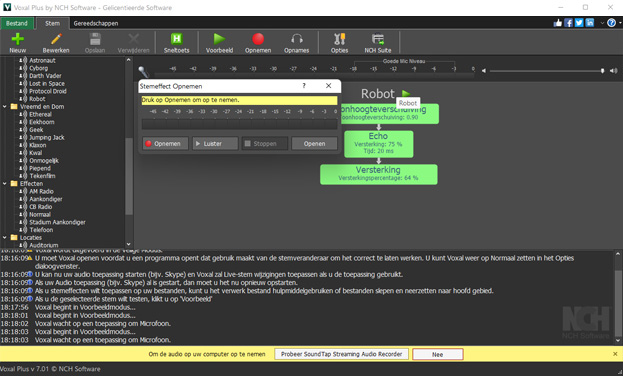Close the Stemeffect Opnemen dialog
623x376 pixels.
(329, 86)
